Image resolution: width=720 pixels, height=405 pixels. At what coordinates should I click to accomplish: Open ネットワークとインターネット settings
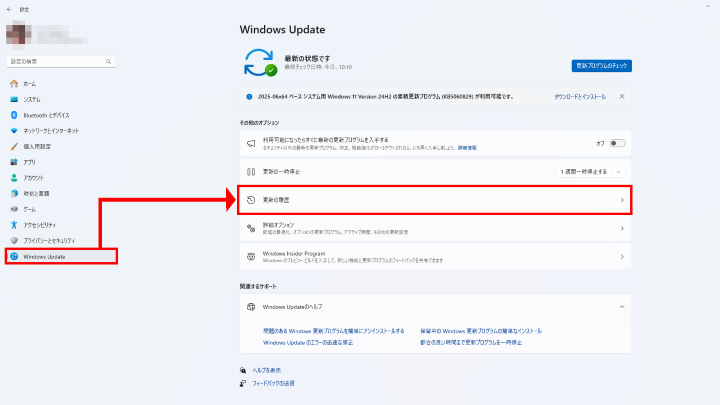51,131
